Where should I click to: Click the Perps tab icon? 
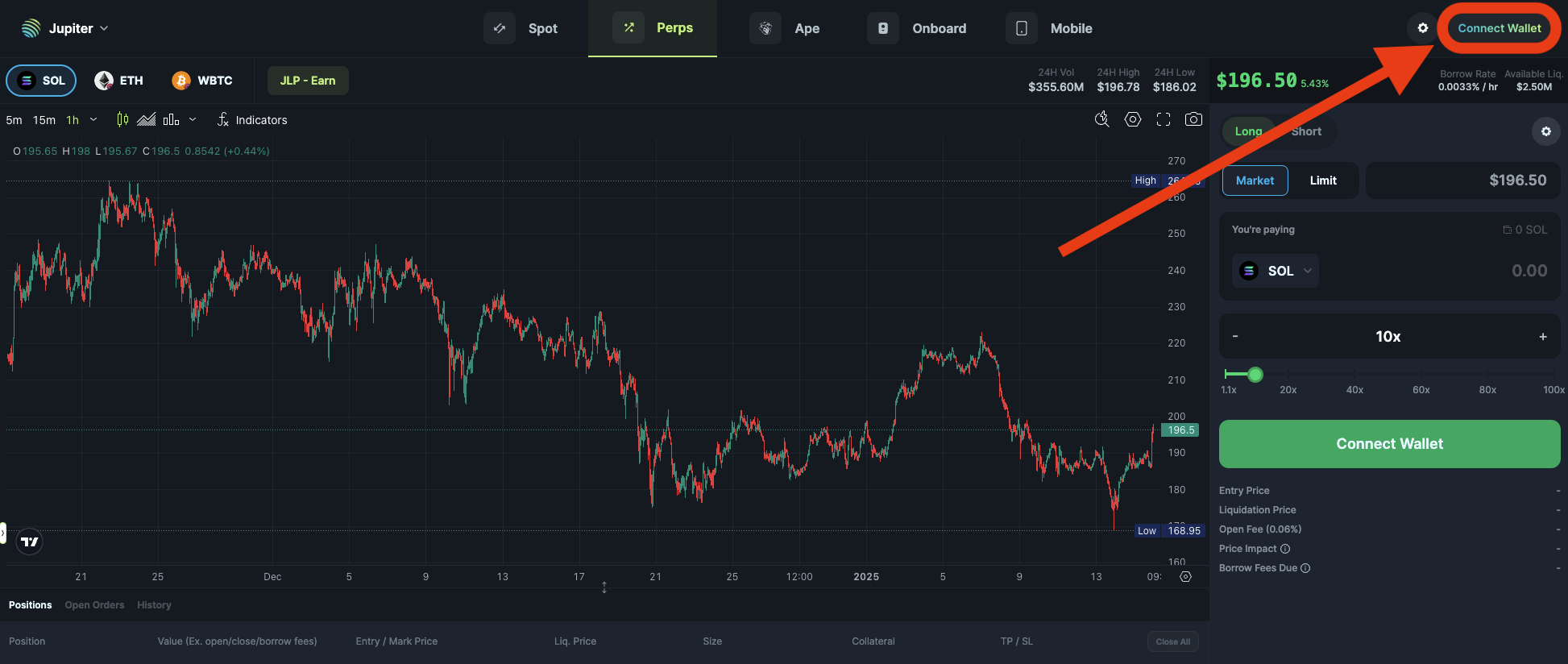pos(628,28)
